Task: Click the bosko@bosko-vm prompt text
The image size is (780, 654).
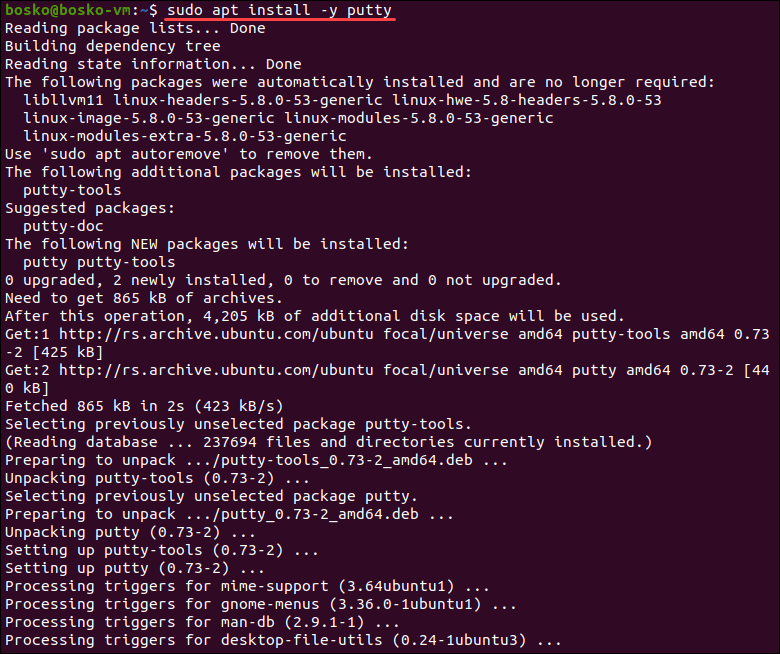Action: (68, 10)
